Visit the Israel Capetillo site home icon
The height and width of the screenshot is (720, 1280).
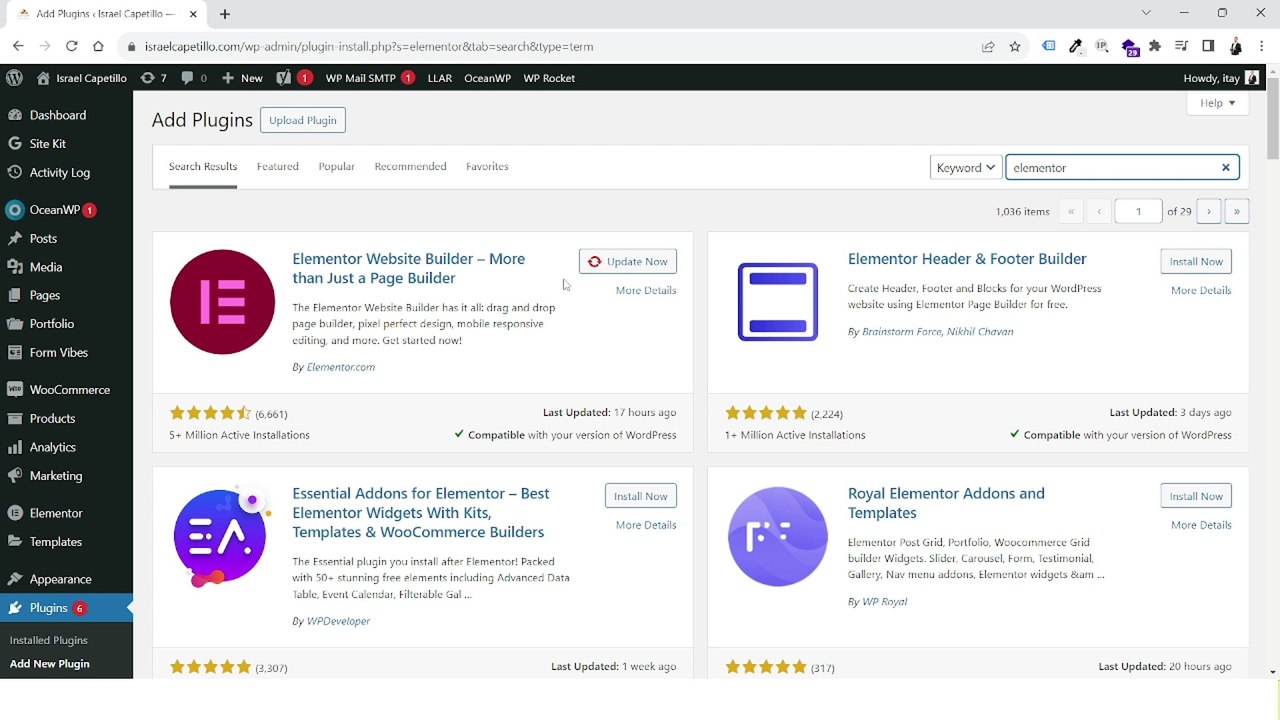(x=43, y=78)
